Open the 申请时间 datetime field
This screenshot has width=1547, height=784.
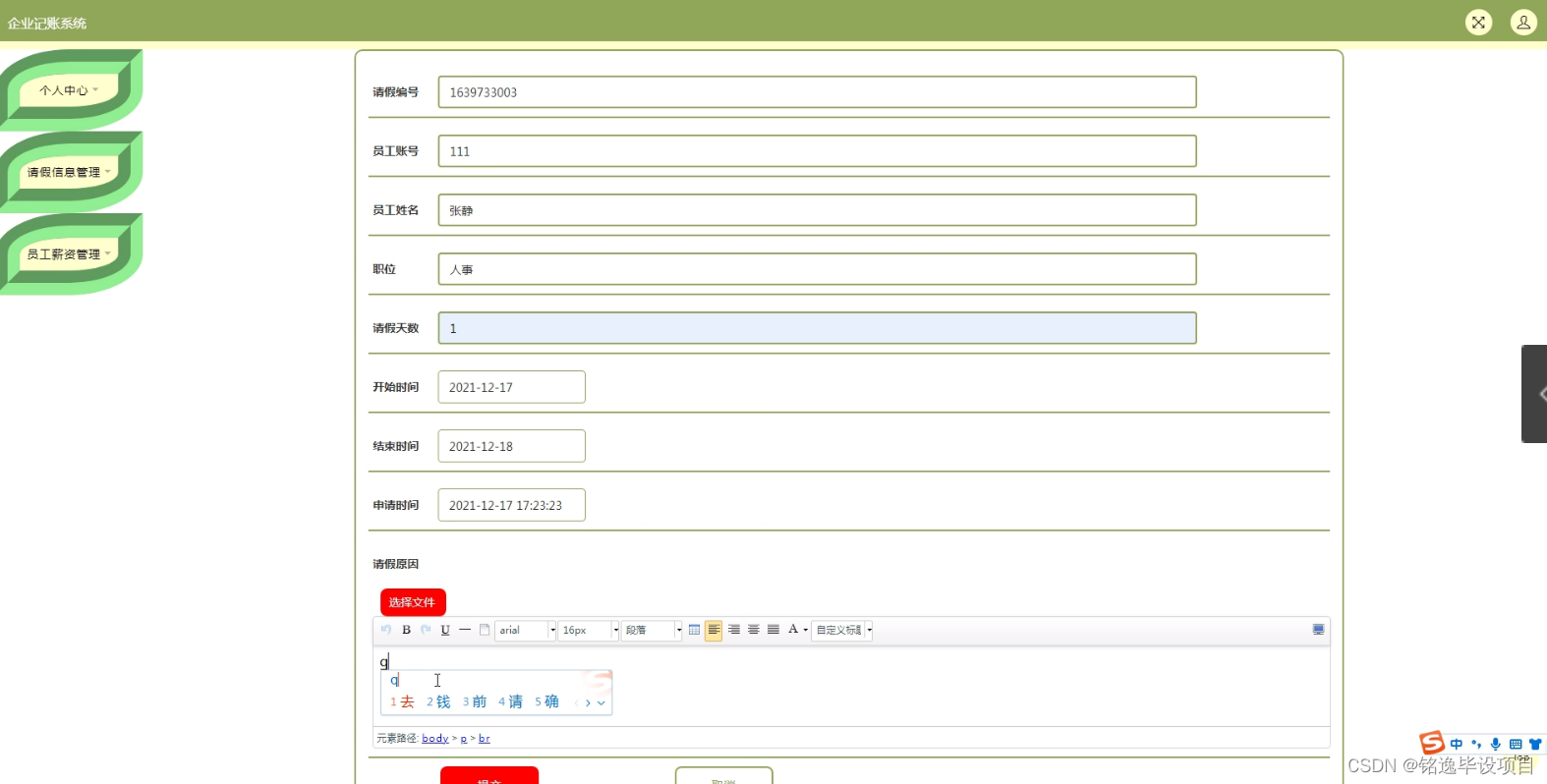click(x=512, y=505)
